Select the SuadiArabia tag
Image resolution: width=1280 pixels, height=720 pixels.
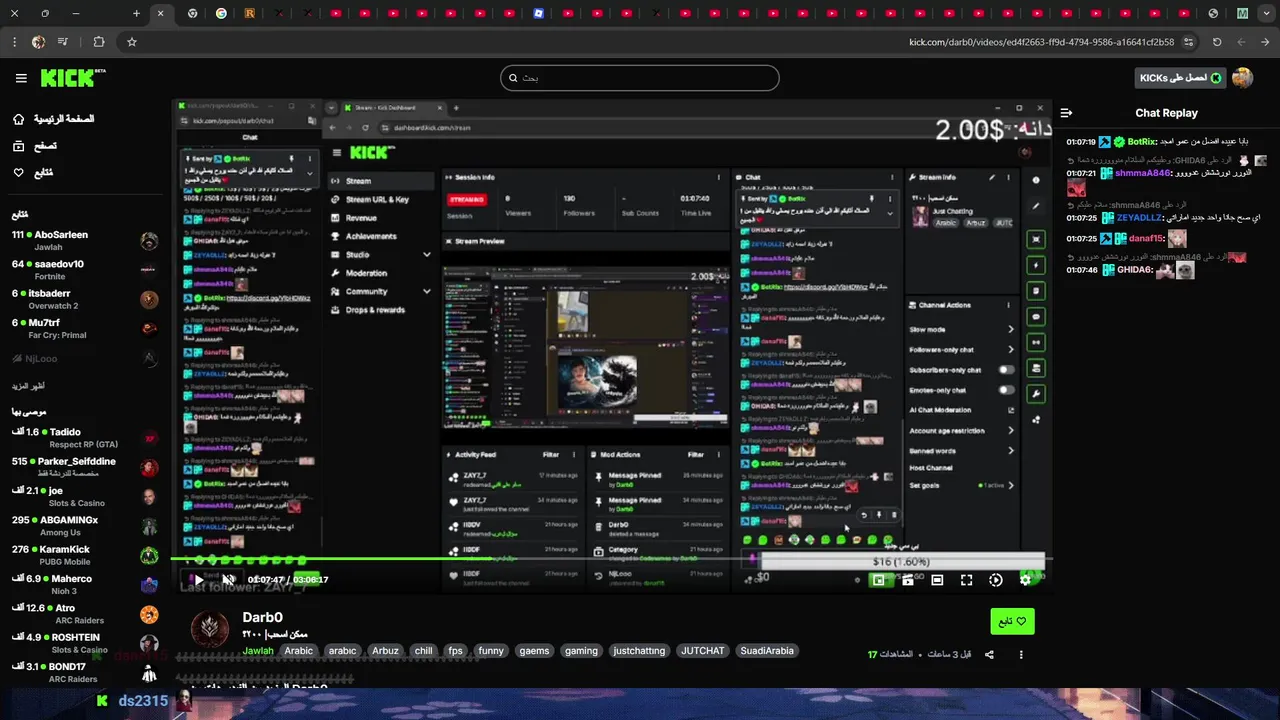coord(767,651)
